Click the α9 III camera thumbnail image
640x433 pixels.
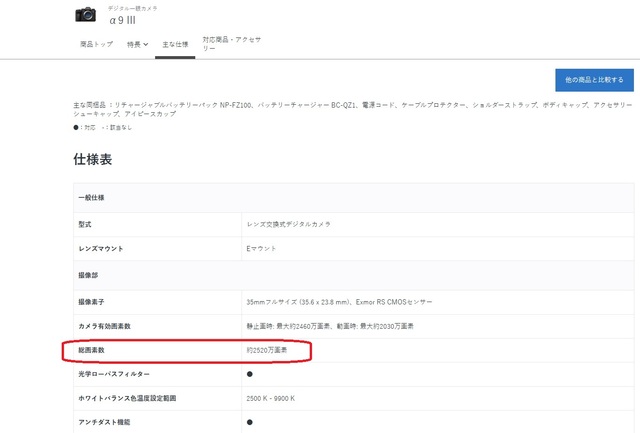click(88, 14)
